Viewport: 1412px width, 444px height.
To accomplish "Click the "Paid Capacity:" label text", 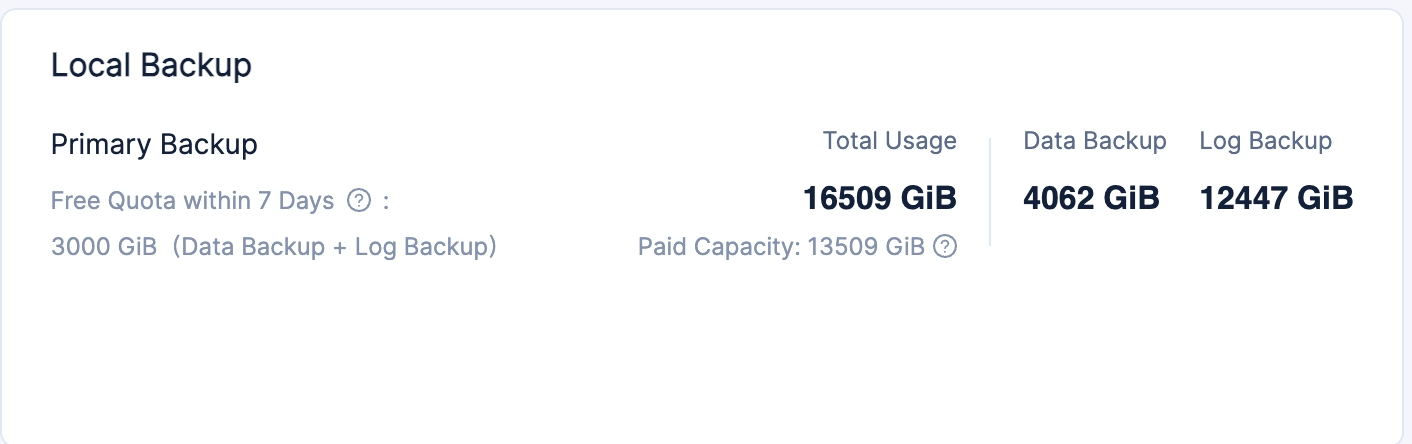I will tap(715, 246).
